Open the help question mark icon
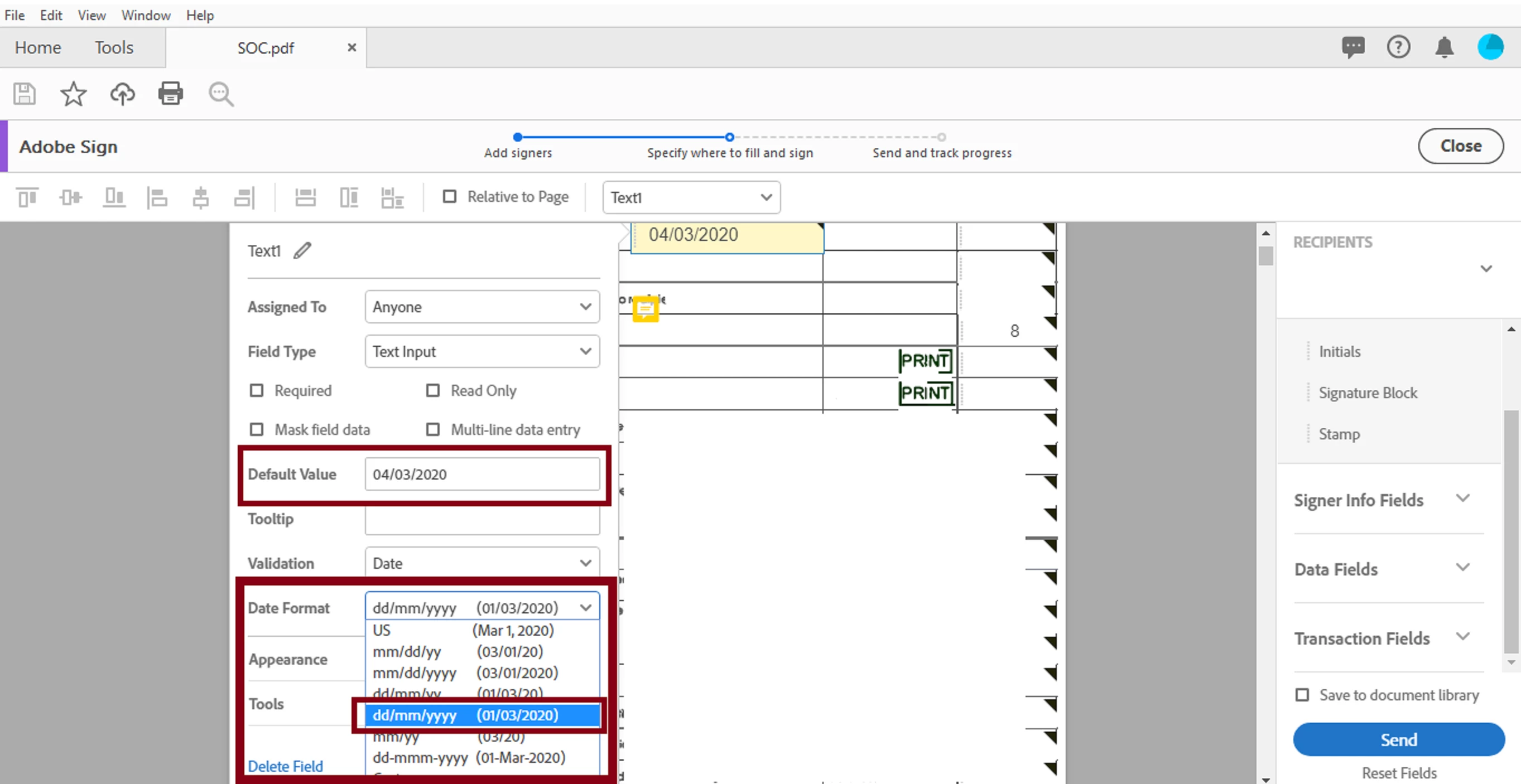Viewport: 1521px width, 784px height. tap(1398, 47)
